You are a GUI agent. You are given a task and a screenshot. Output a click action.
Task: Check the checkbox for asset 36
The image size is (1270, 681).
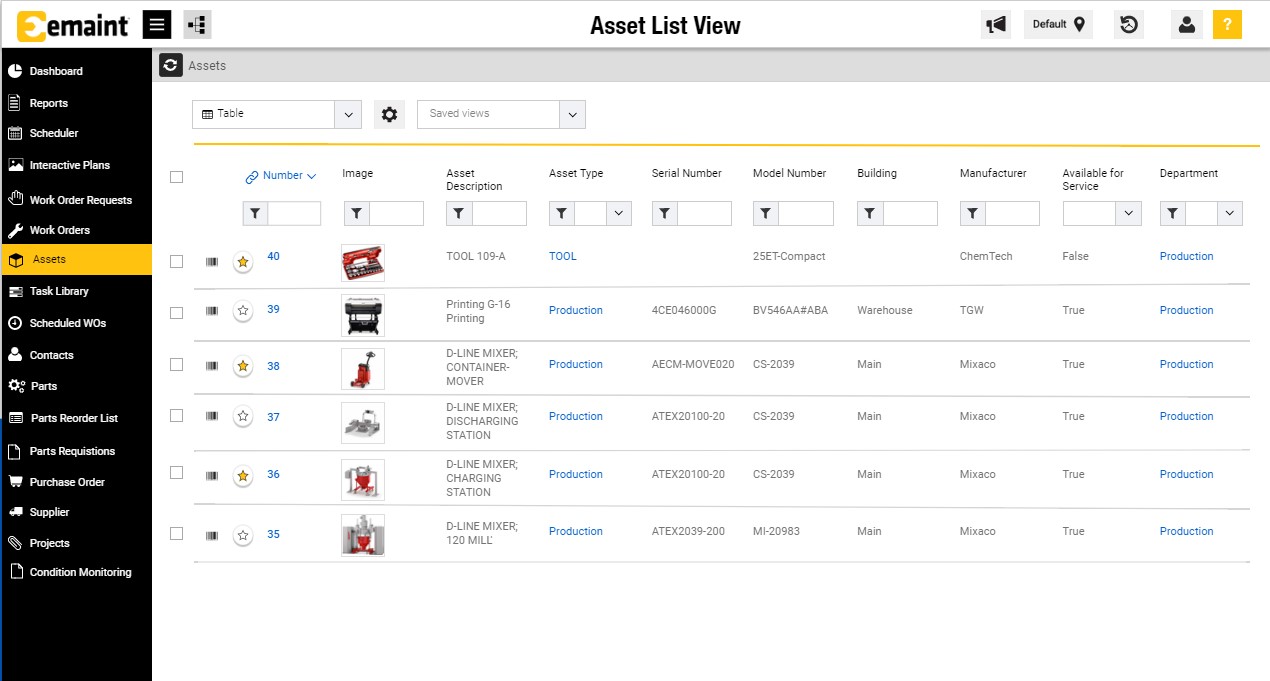177,472
